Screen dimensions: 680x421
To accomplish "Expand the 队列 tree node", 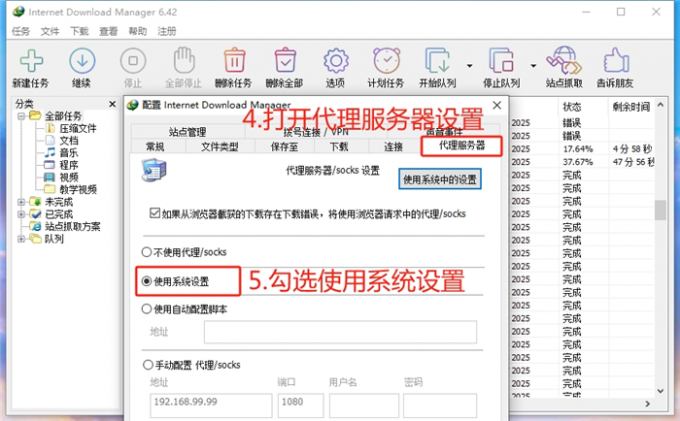I will (21, 238).
